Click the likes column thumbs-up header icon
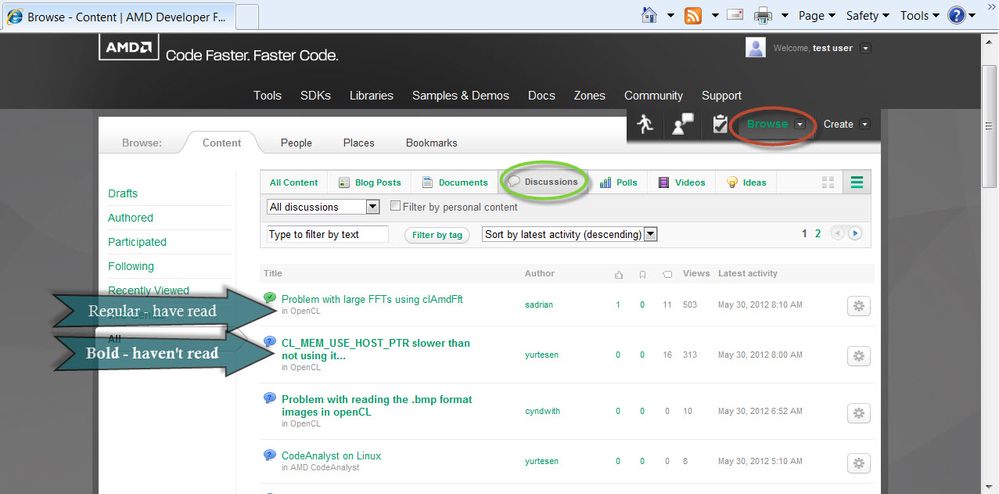Viewport: 999px width, 494px height. (618, 274)
